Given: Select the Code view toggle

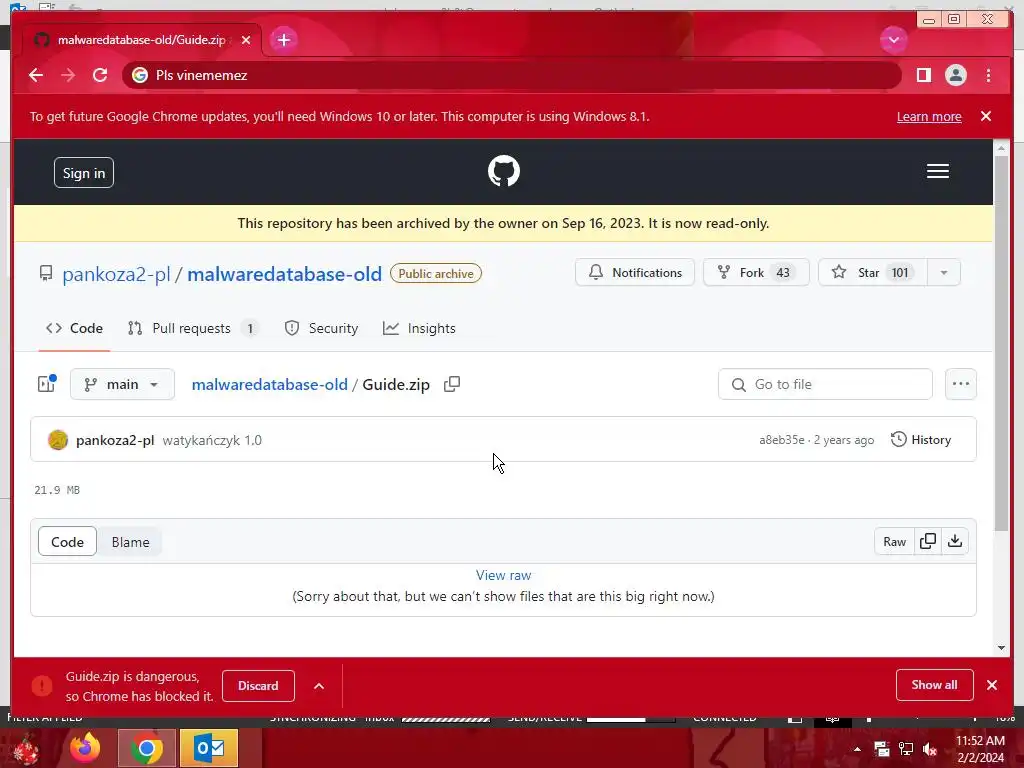Looking at the screenshot, I should (x=67, y=542).
